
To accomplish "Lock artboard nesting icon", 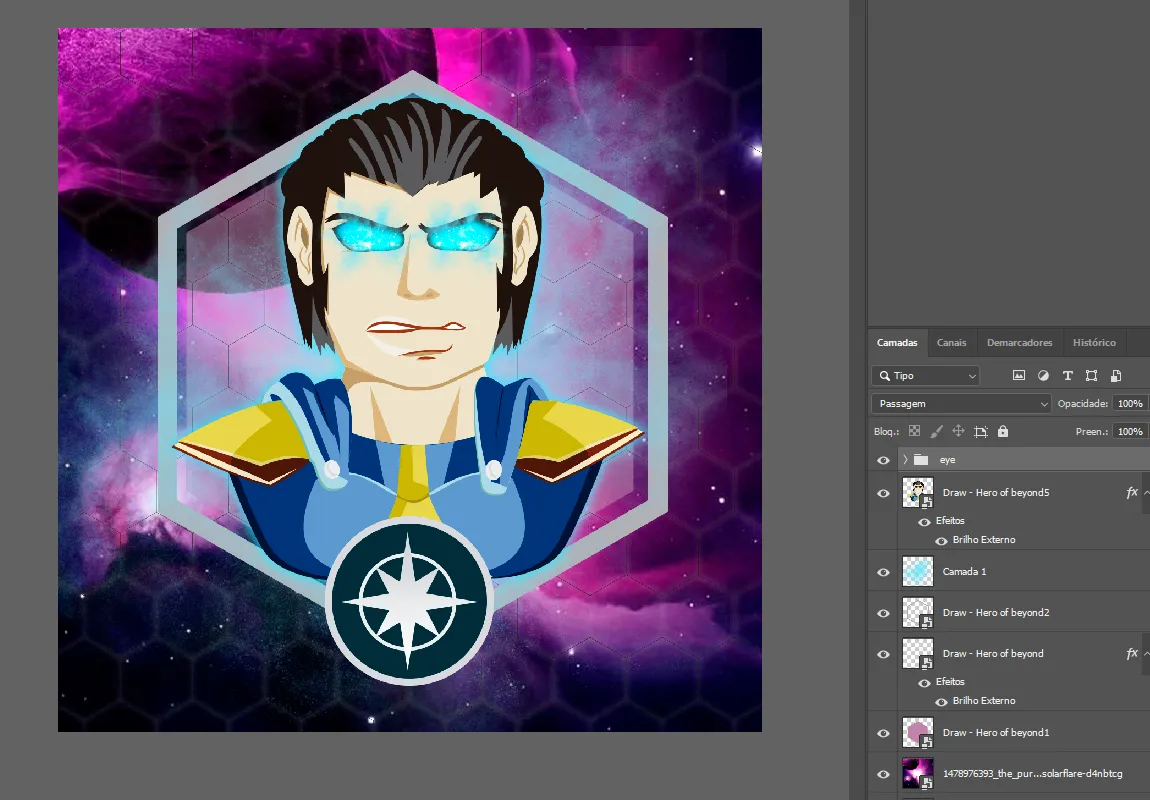I will click(x=981, y=431).
